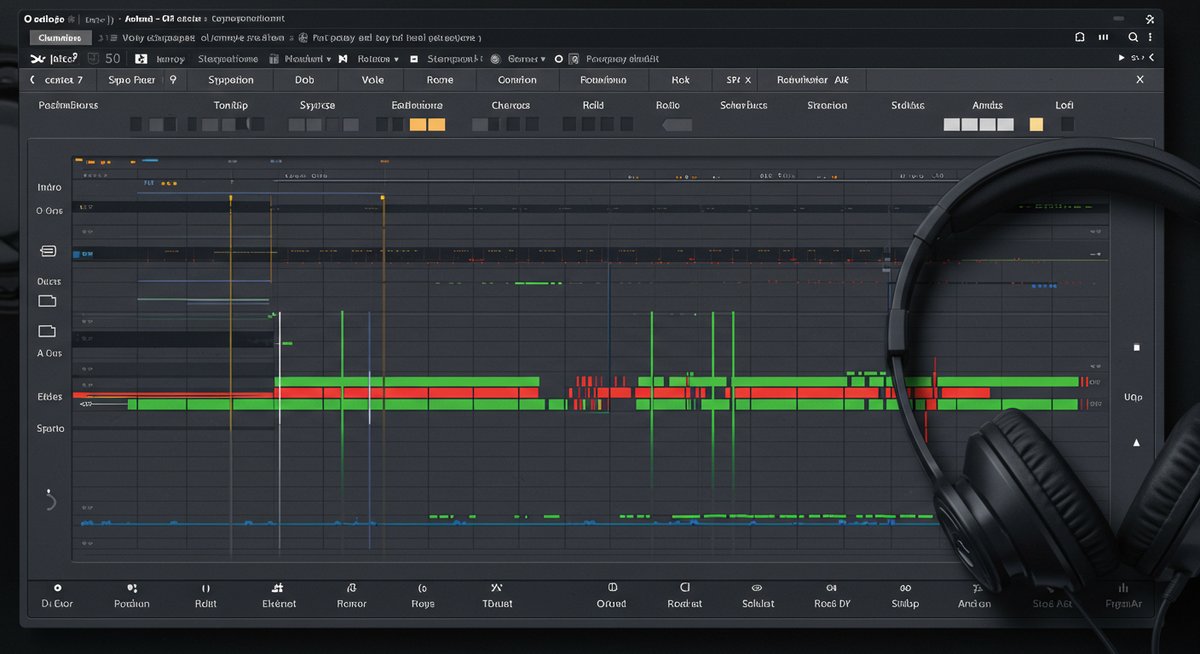Select the Intro row in the left sidebar
Image resolution: width=1200 pixels, height=654 pixels.
click(49, 187)
